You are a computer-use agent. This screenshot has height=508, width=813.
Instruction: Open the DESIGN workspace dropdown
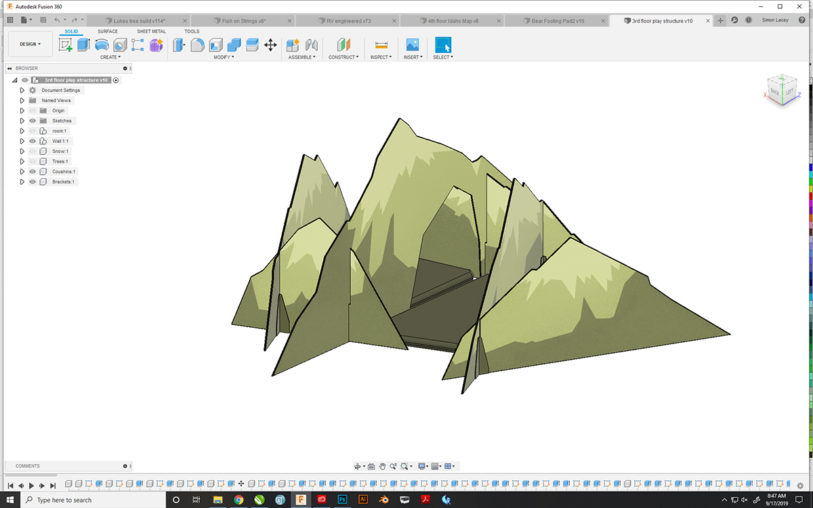click(x=30, y=44)
